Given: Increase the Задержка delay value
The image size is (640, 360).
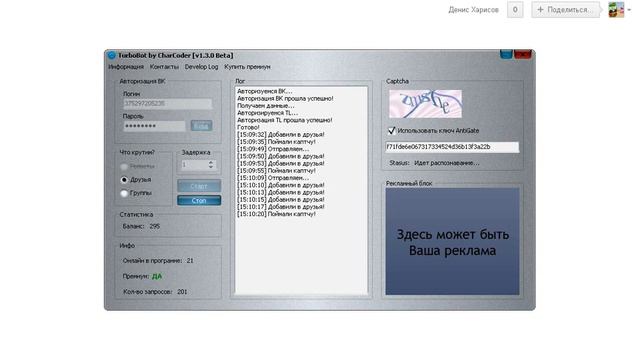Looking at the screenshot, I should [x=211, y=162].
